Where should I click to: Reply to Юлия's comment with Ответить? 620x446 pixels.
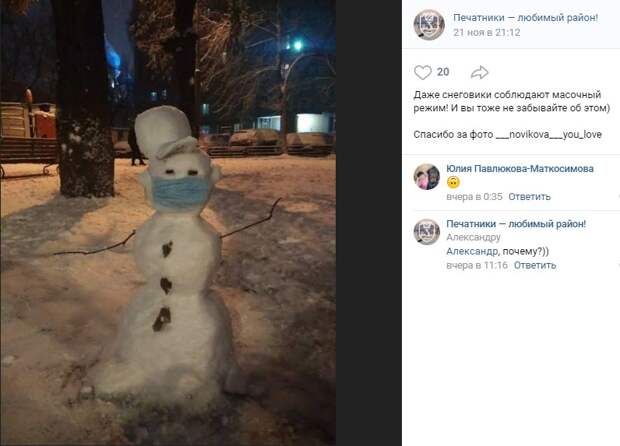[x=529, y=197]
